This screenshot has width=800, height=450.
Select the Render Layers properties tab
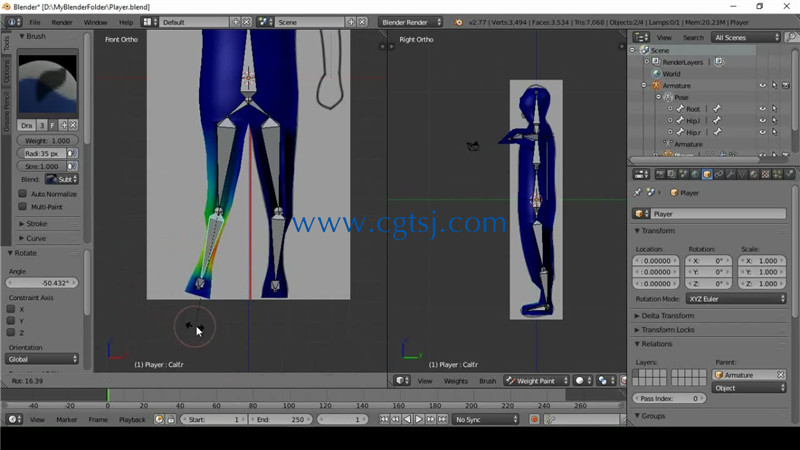point(672,174)
